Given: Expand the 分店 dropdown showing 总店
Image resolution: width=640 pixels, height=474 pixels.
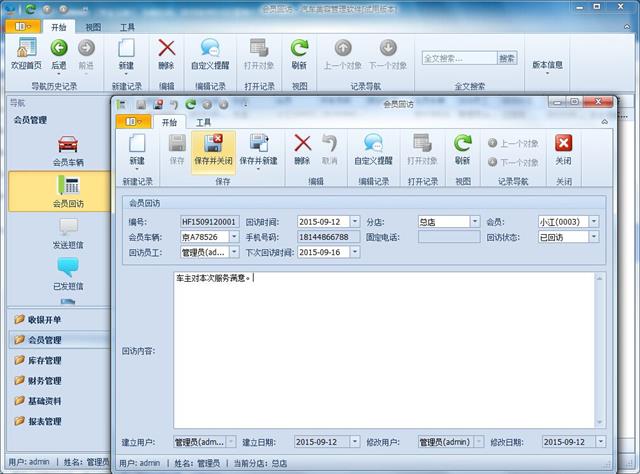Looking at the screenshot, I should [x=475, y=222].
